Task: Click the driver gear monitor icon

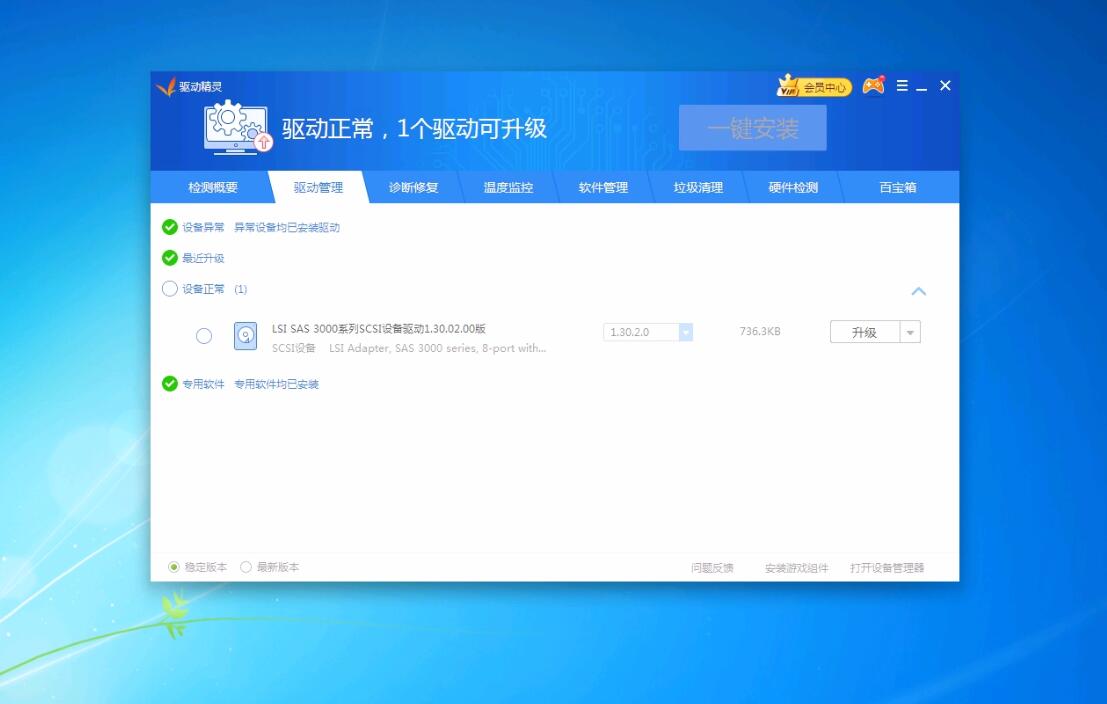Action: point(237,126)
